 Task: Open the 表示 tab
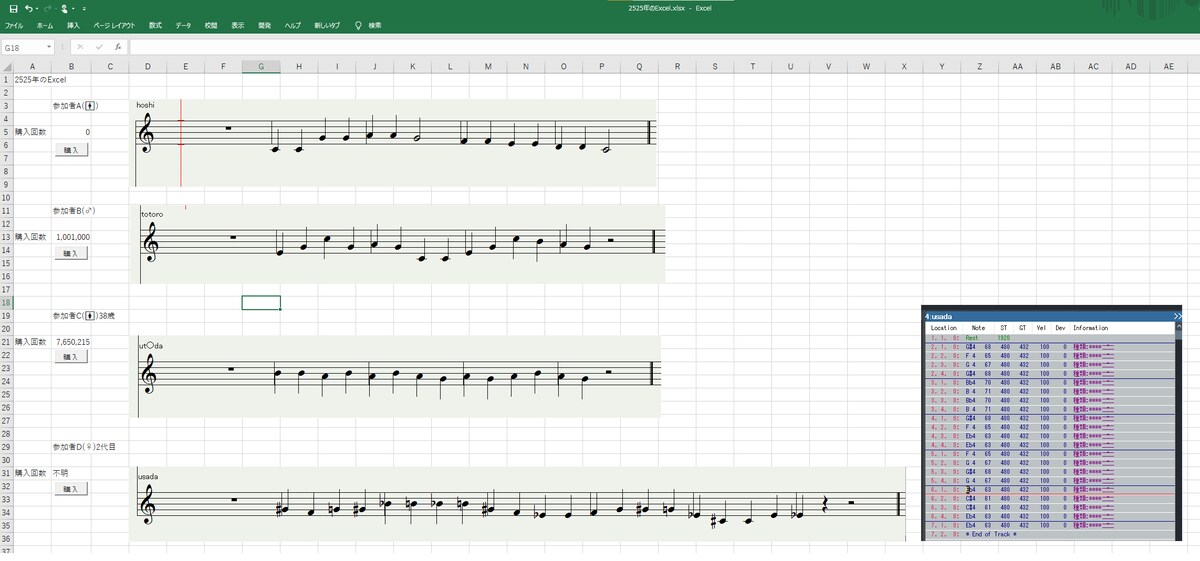tap(237, 24)
